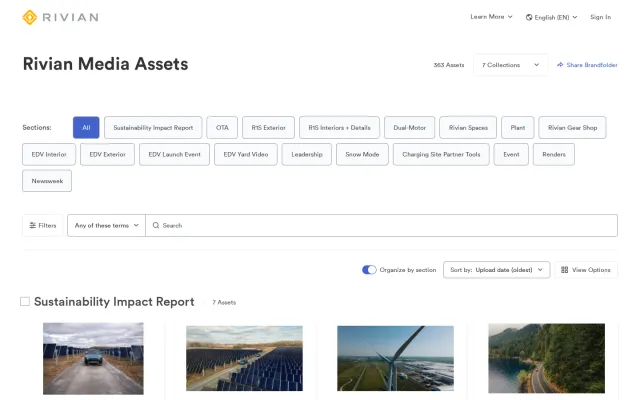Click Sustainability Impact Report section heading
Image resolution: width=640 pixels, height=400 pixels.
point(114,302)
